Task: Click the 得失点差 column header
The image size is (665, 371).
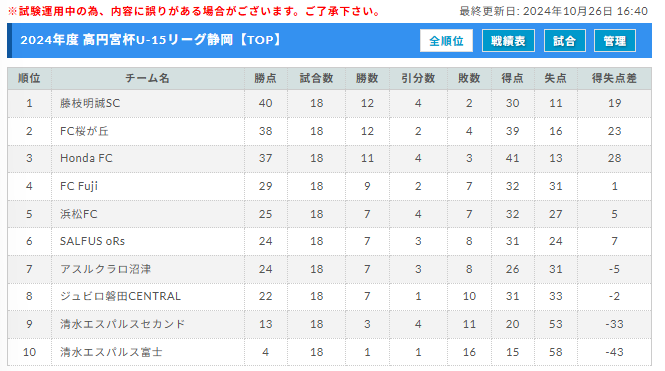Action: click(614, 78)
